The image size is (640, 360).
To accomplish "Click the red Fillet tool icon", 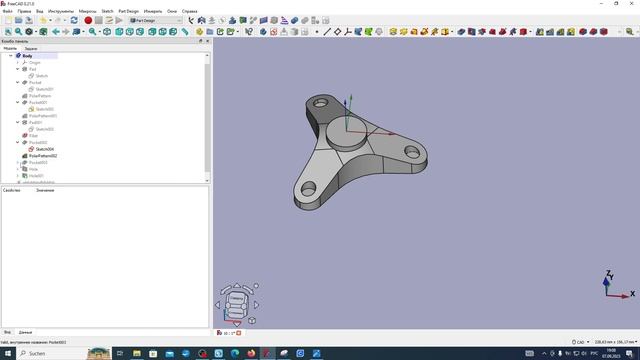I will coord(583,32).
